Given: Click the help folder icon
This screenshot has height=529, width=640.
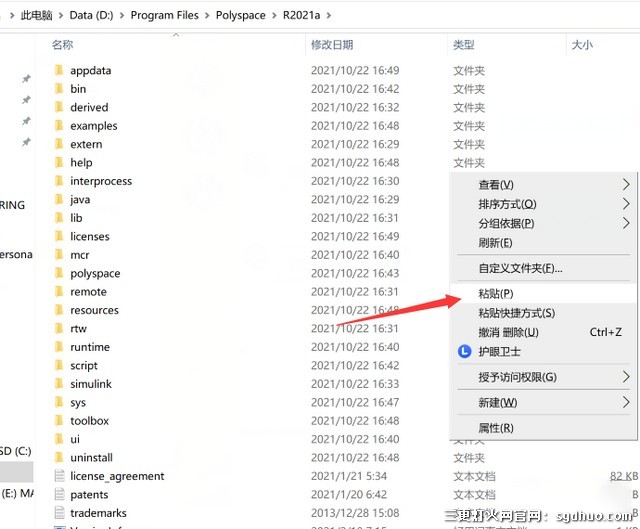Looking at the screenshot, I should [x=59, y=162].
